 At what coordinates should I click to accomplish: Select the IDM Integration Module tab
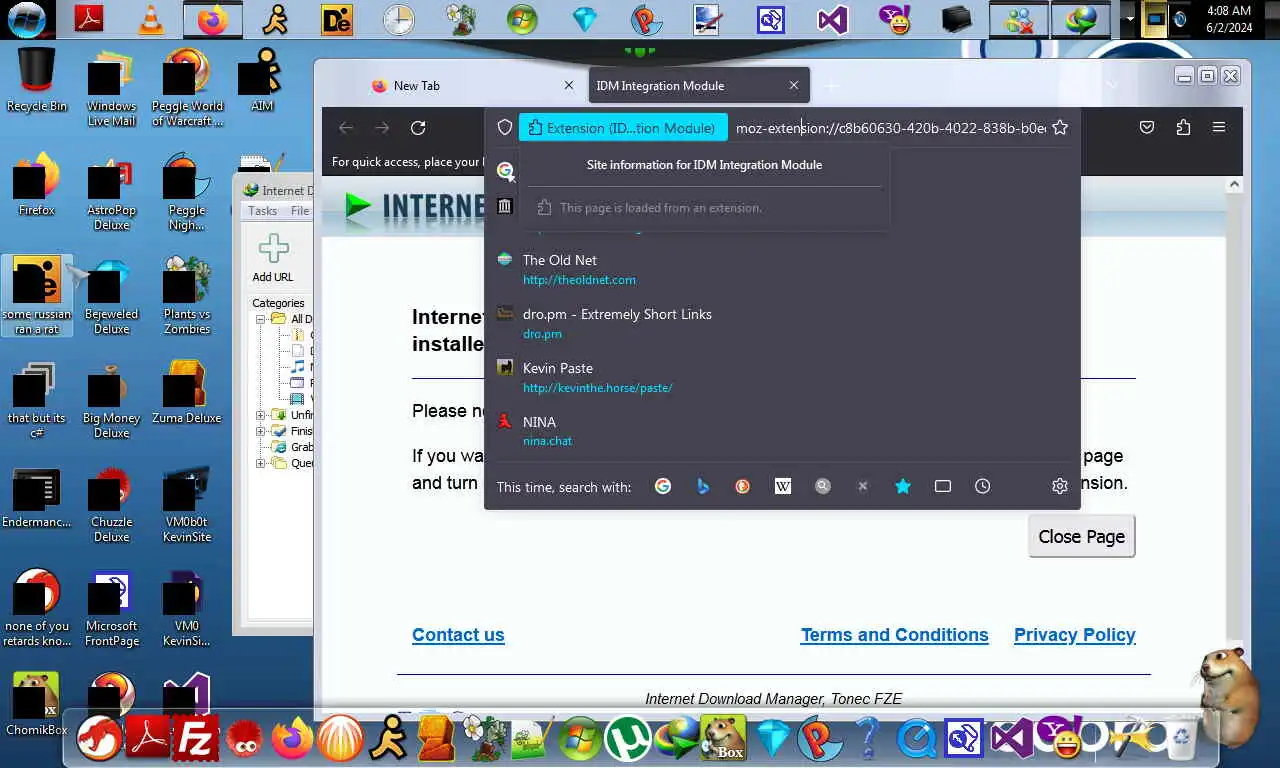click(x=699, y=85)
